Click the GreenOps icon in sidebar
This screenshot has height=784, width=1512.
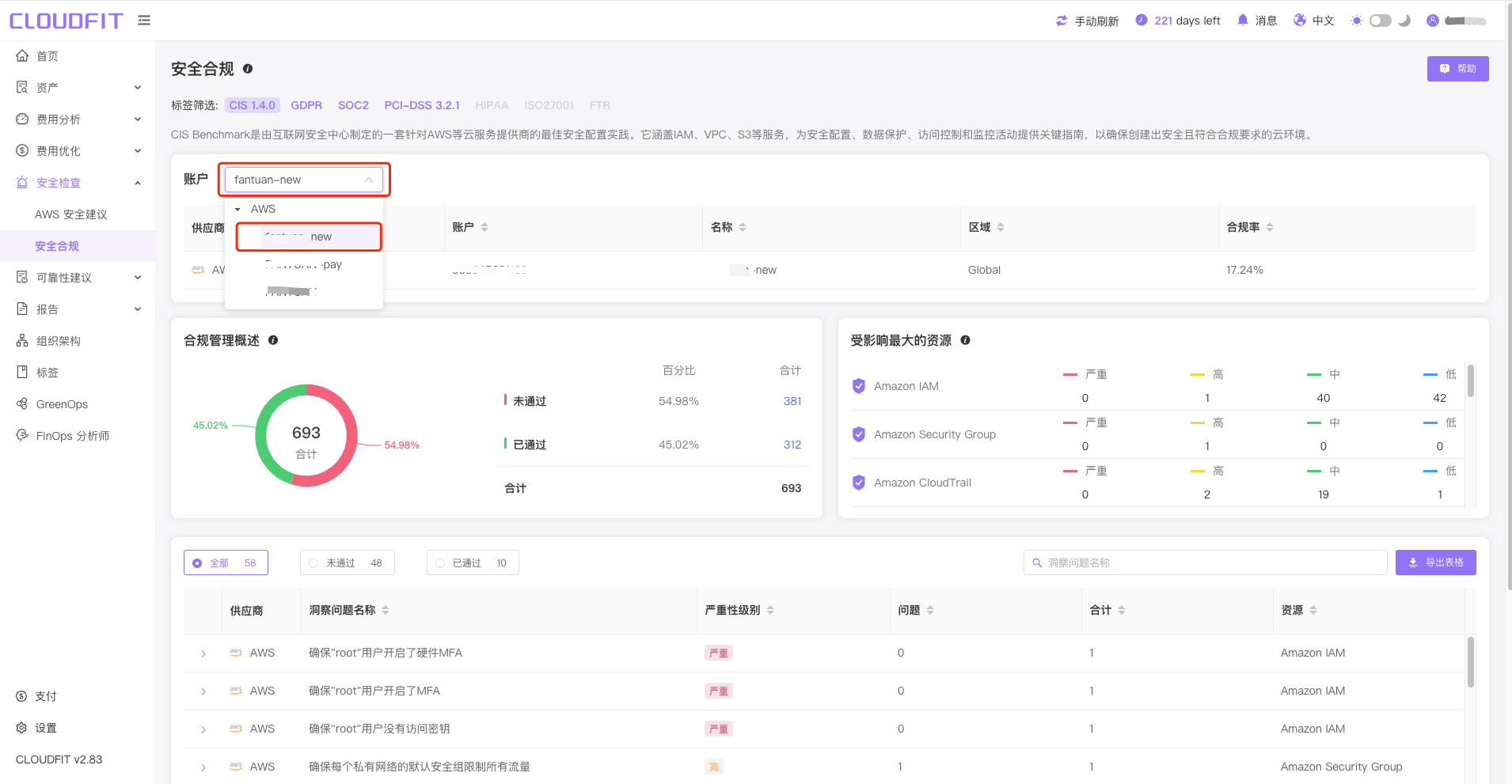tap(22, 403)
